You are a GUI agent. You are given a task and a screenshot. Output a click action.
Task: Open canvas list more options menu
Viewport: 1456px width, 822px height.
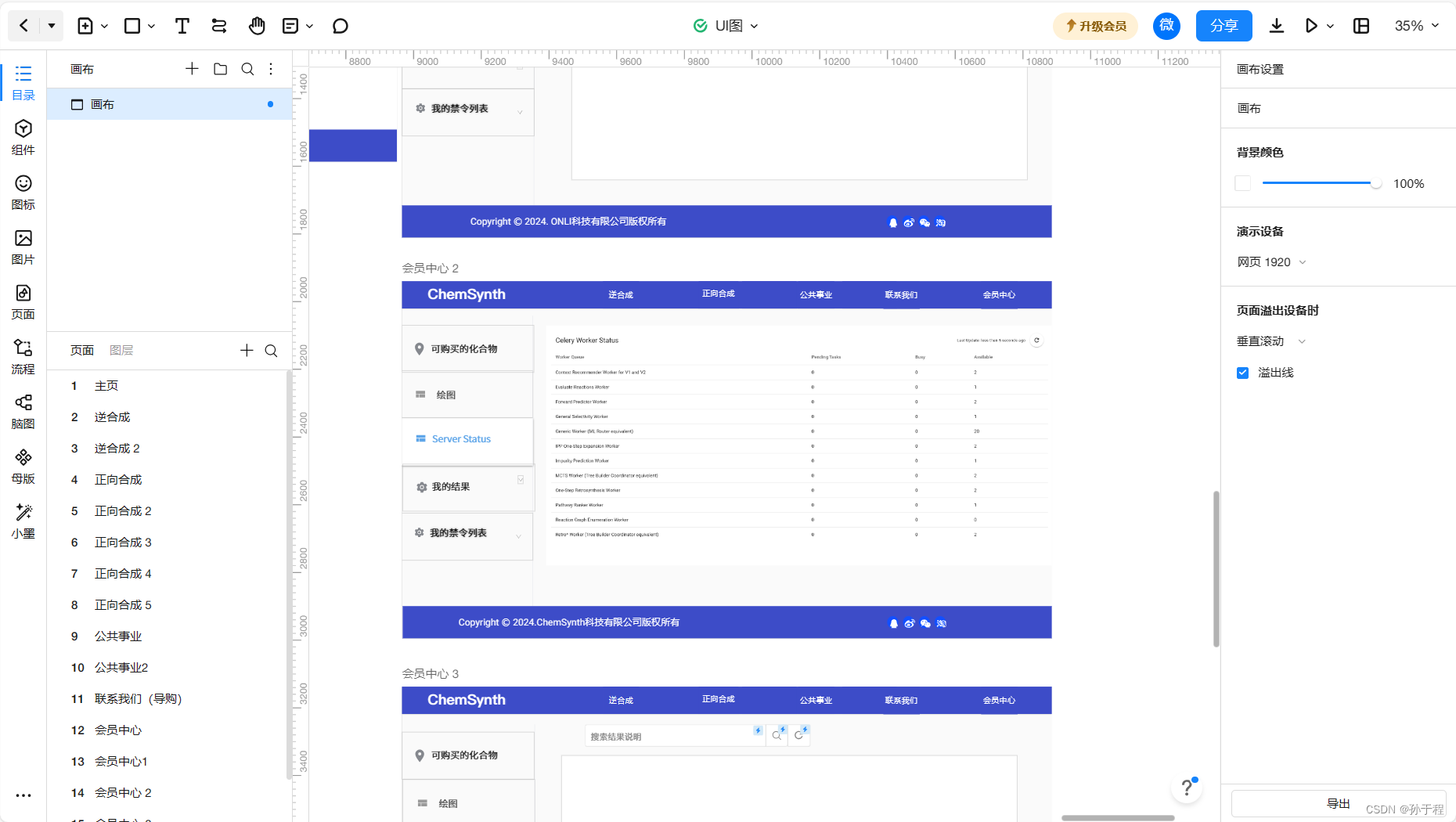(271, 69)
